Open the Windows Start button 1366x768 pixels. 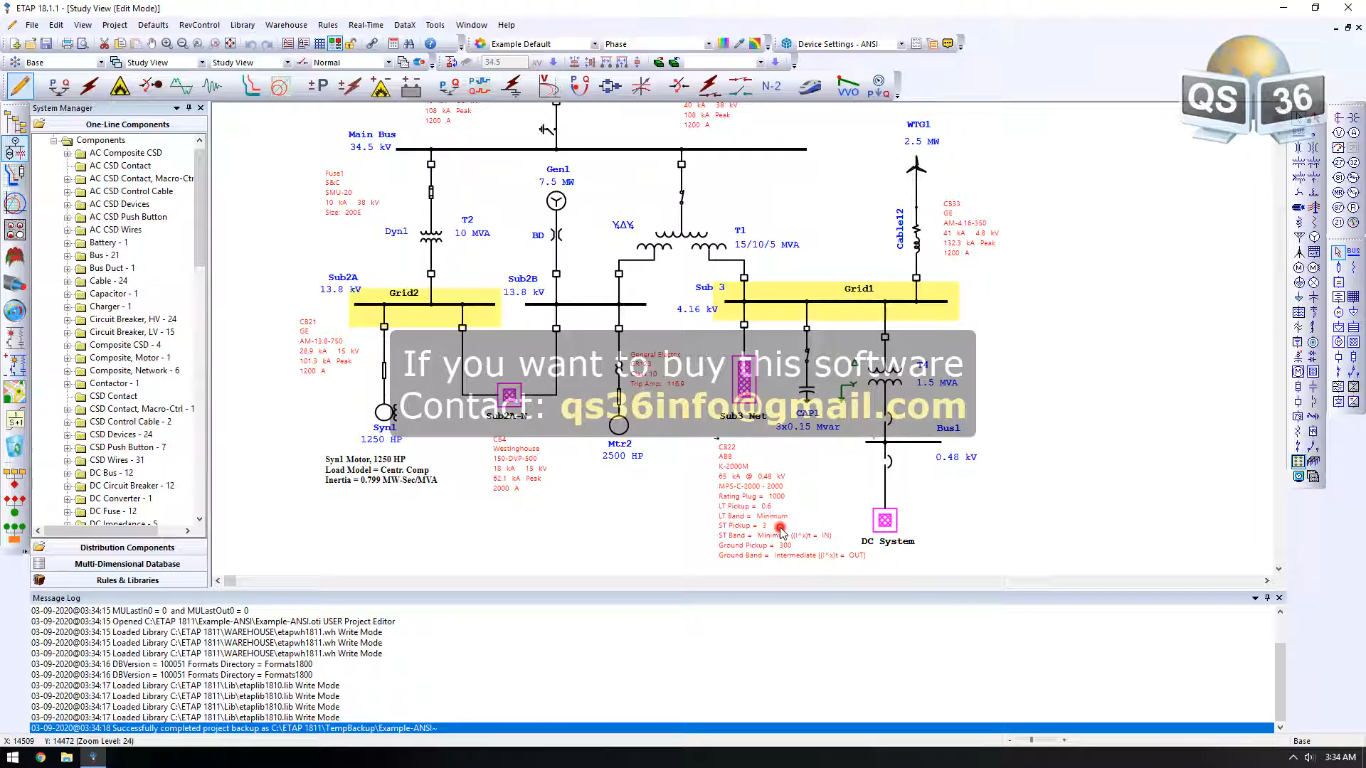tap(13, 757)
